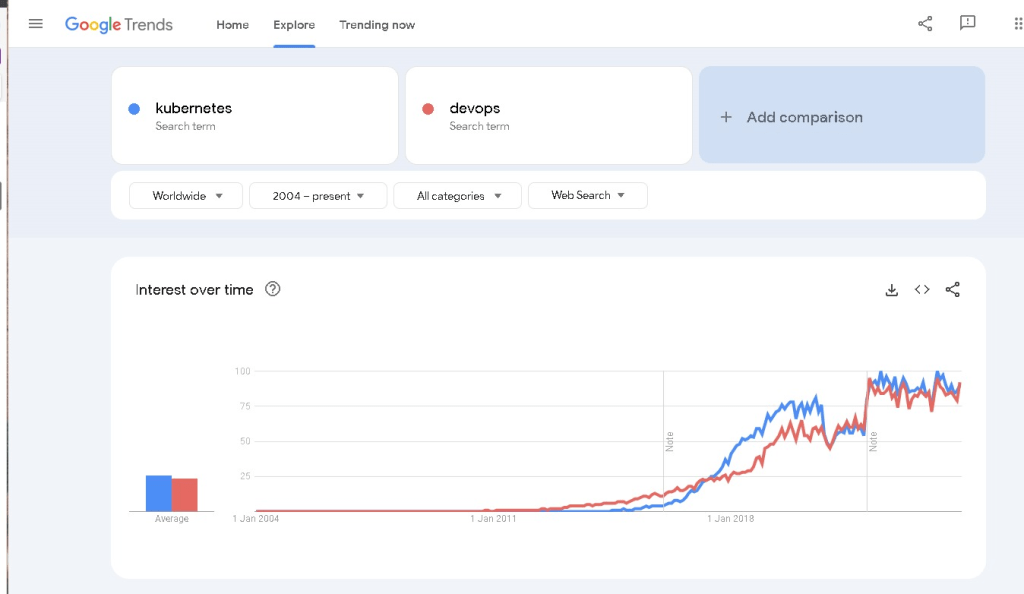The image size is (1024, 594).
Task: Click the red devops color dot
Action: coord(428,109)
